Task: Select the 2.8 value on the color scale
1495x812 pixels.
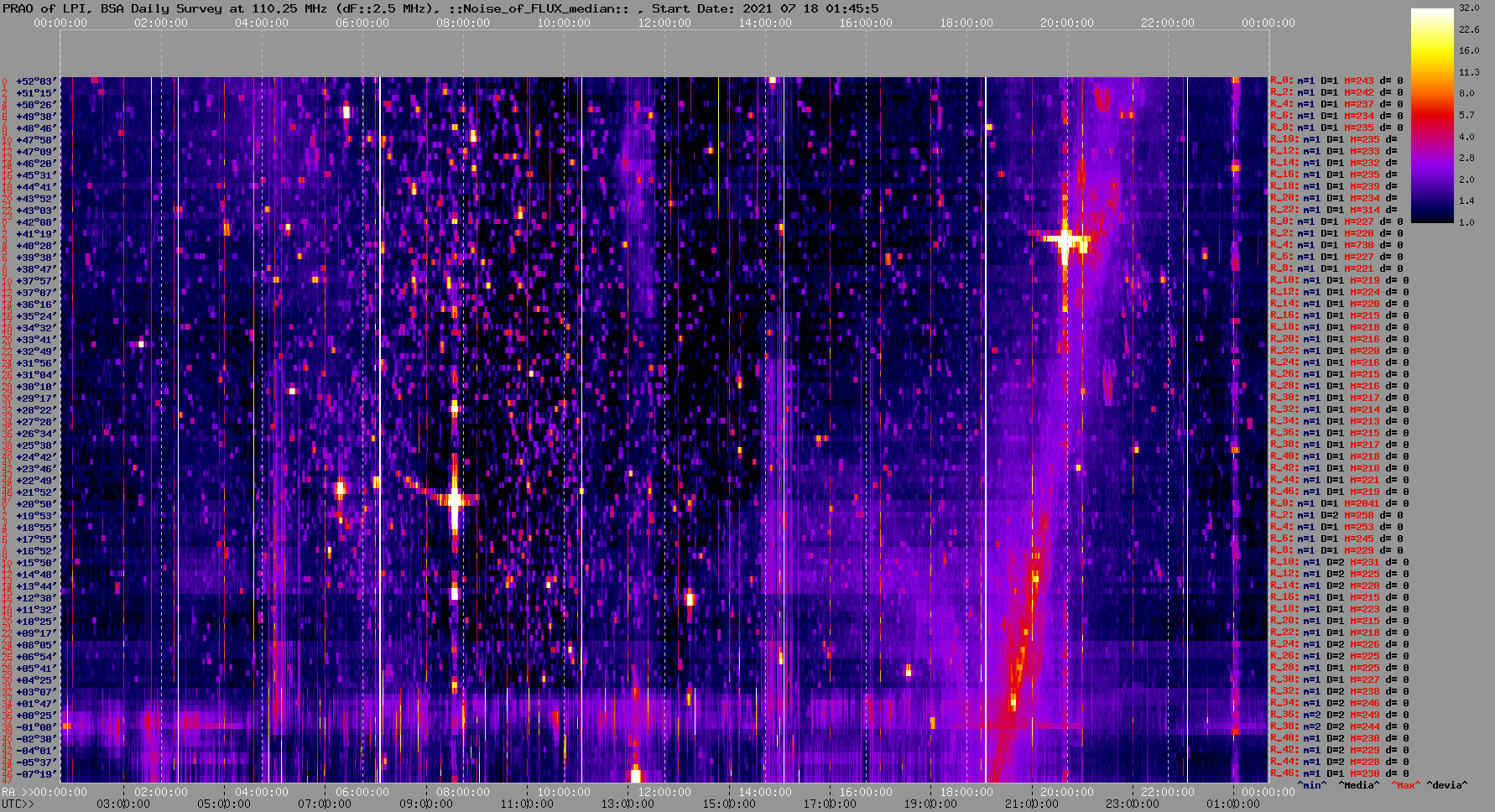Action: click(1466, 158)
